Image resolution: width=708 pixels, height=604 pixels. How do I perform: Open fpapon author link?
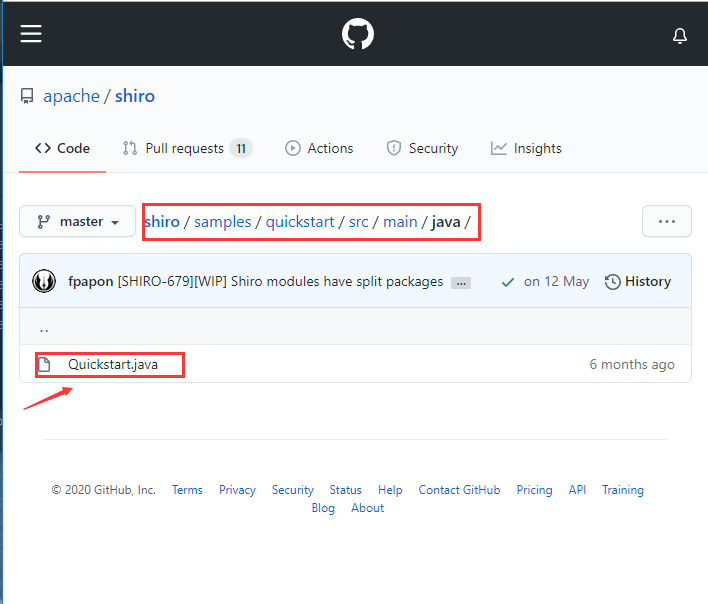pos(90,282)
